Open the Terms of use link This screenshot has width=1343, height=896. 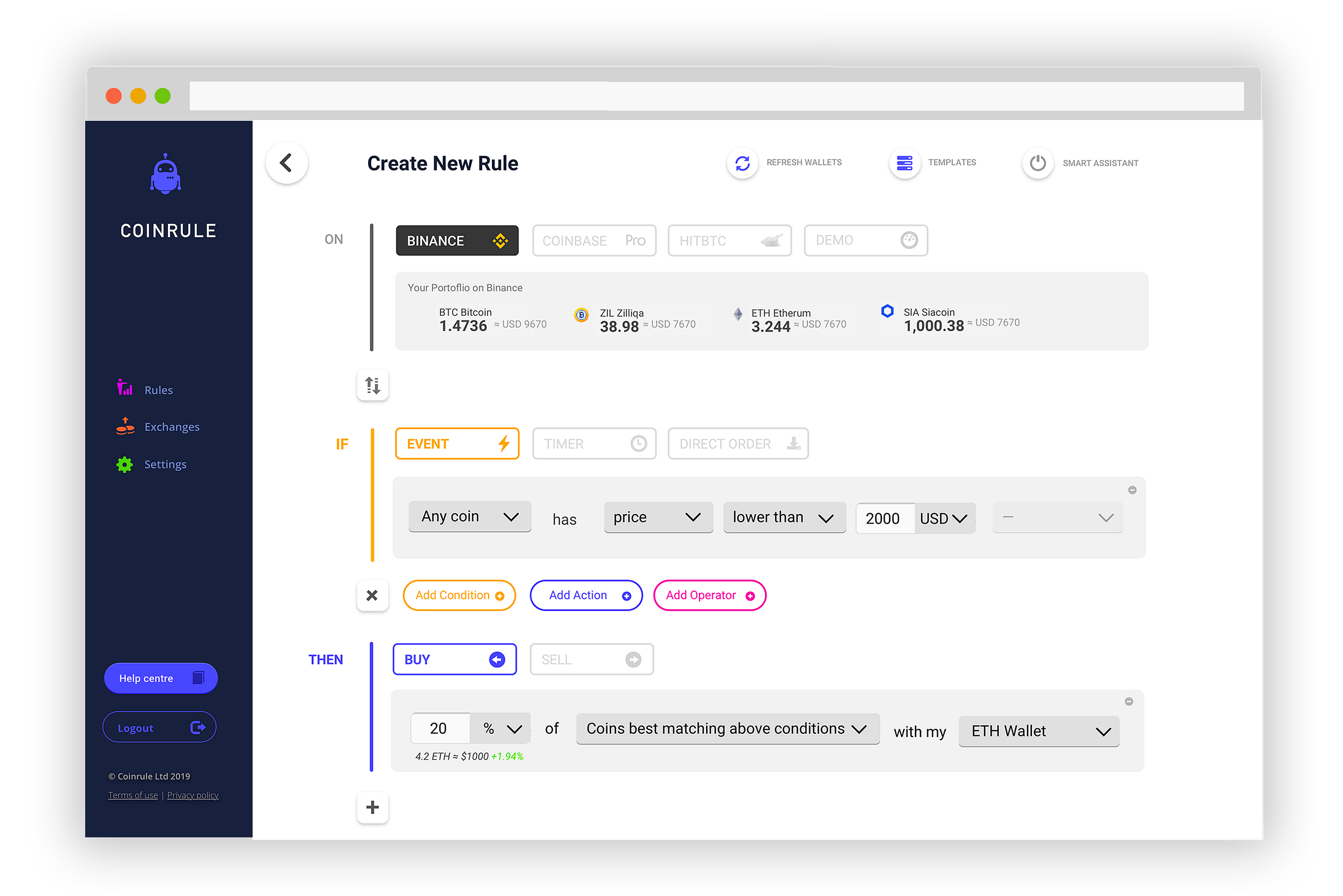pos(133,795)
